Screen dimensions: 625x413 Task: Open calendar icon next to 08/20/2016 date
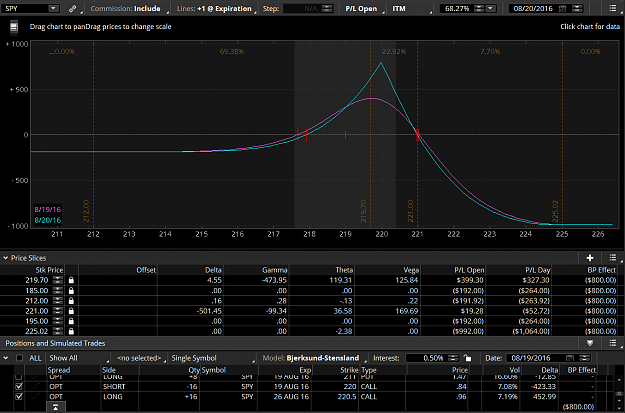562,8
